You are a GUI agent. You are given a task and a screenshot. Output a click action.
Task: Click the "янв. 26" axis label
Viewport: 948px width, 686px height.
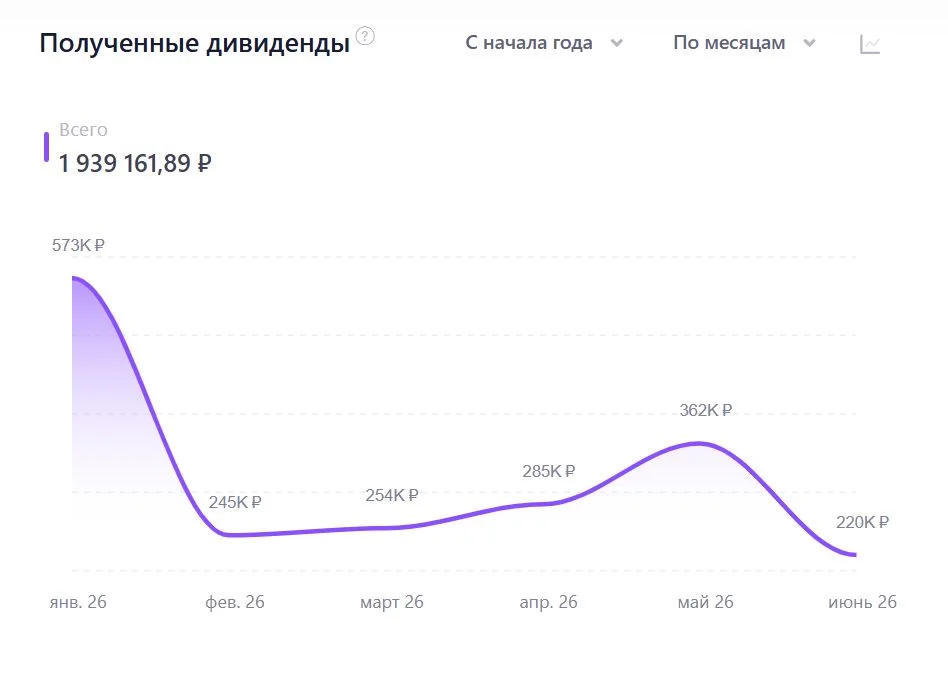click(78, 602)
